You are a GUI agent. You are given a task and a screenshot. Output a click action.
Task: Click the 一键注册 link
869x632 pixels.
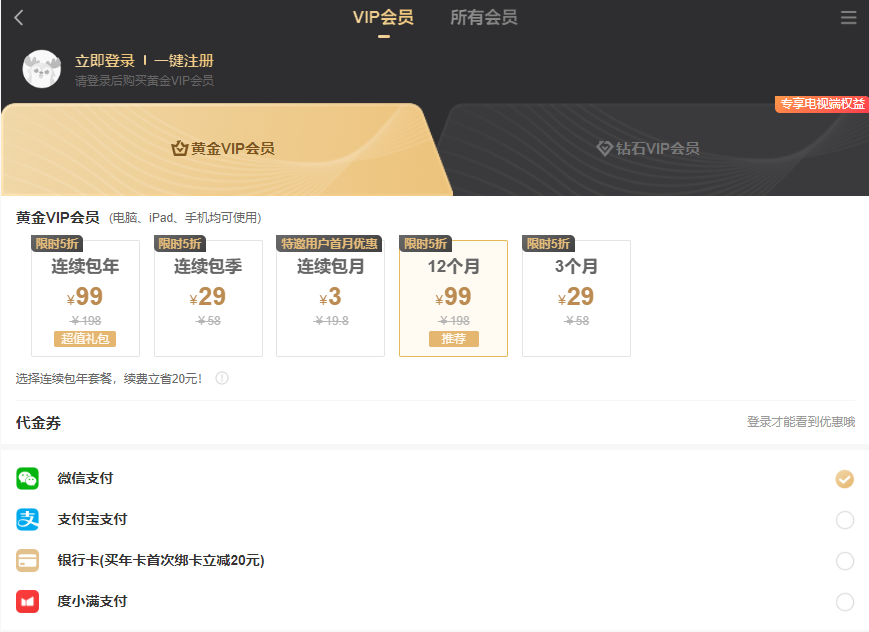click(184, 61)
